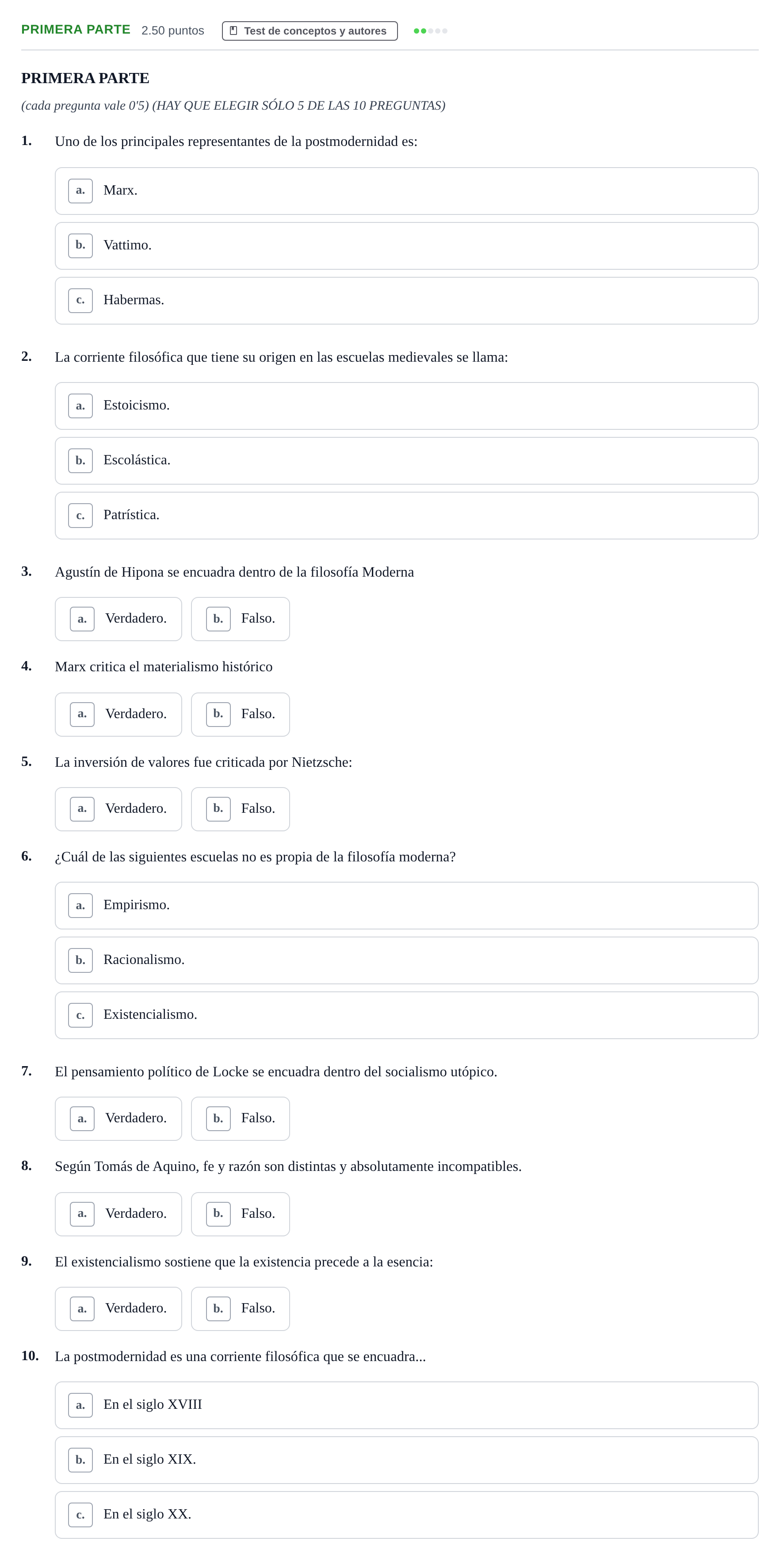Click the Test de conceptos y autores badge
Viewport: 780px width, 1568px height.
coord(310,31)
